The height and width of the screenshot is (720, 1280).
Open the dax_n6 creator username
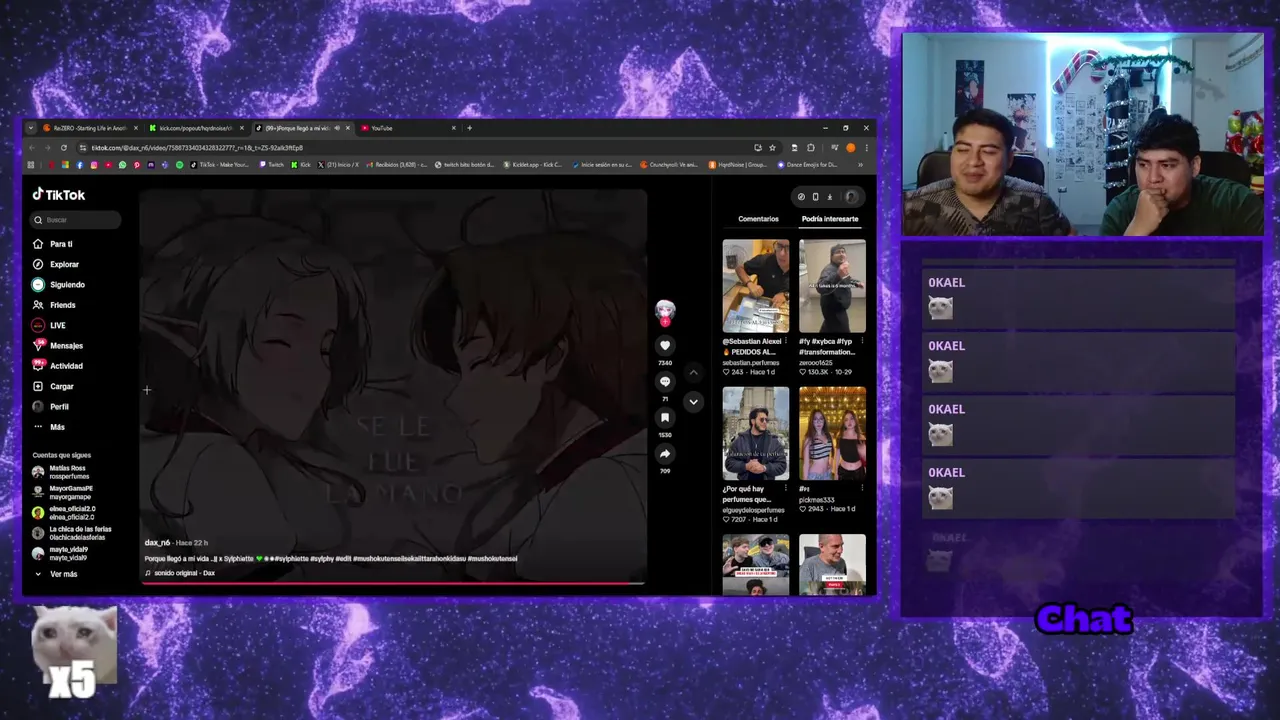157,543
